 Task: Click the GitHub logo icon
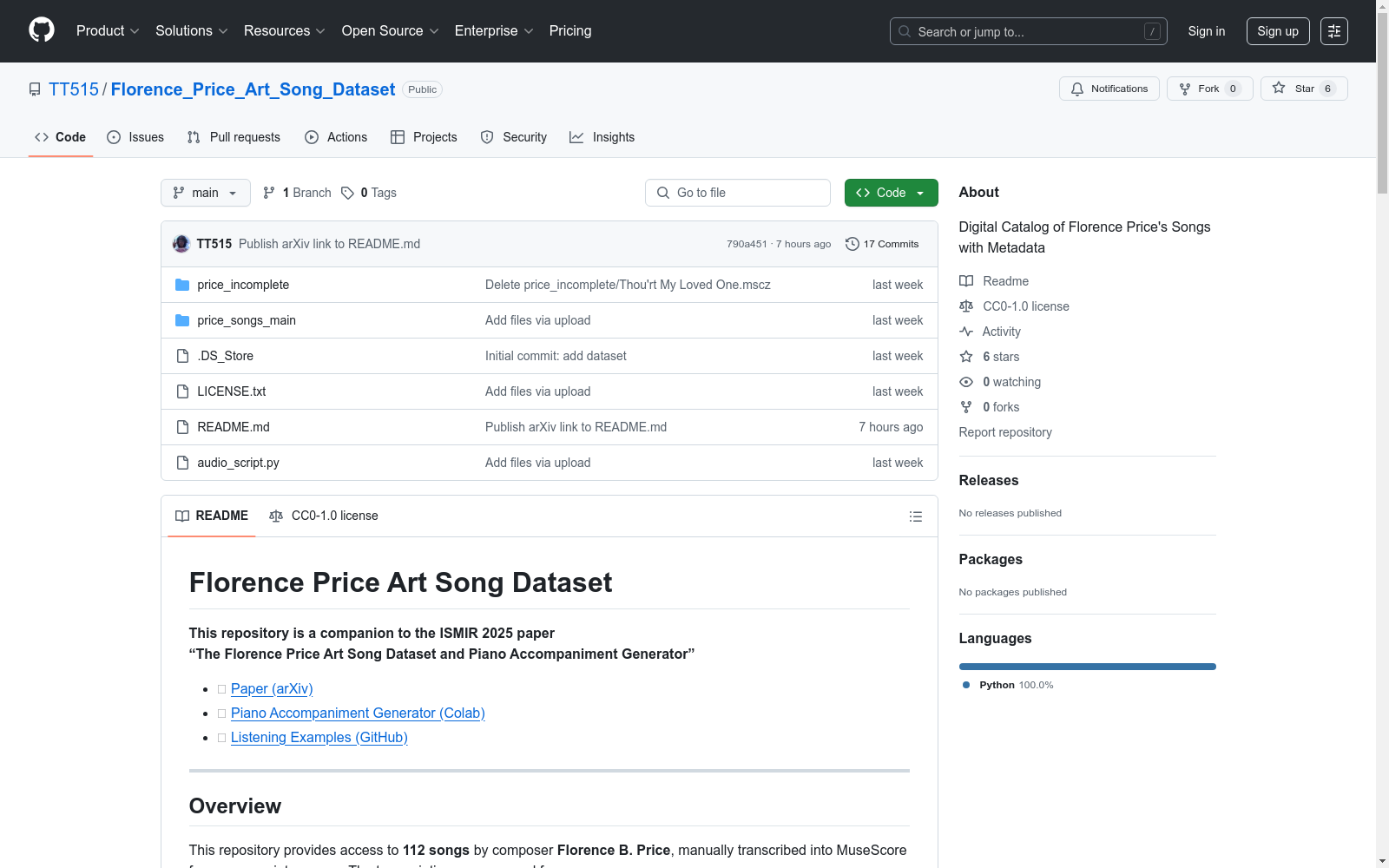point(42,30)
